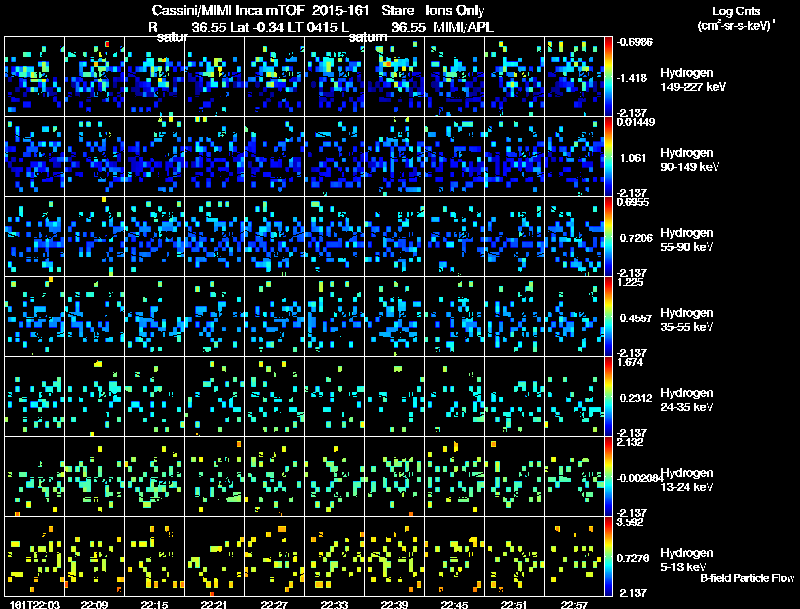800x609 pixels.
Task: Open the 24-35 keV panel at 22:57
Action: pyautogui.click(x=574, y=397)
